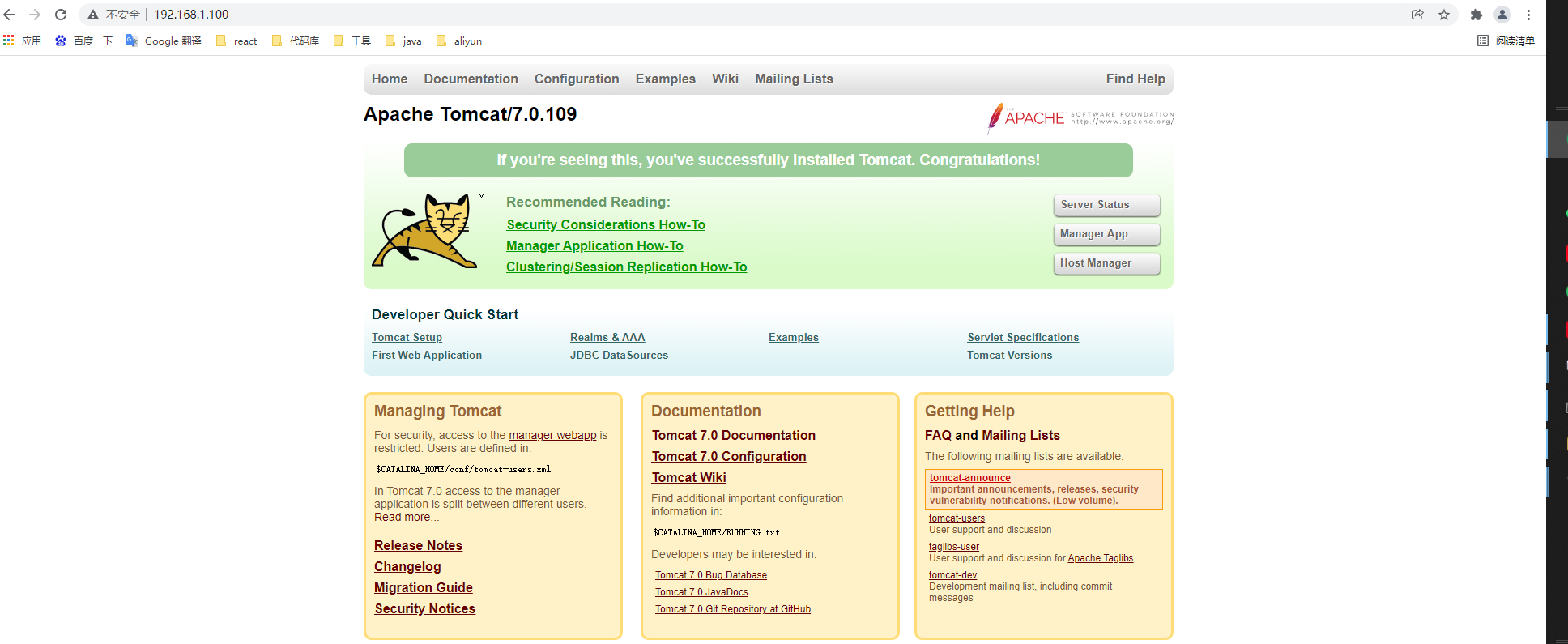Open the Tomcat Versions link

(x=1010, y=355)
